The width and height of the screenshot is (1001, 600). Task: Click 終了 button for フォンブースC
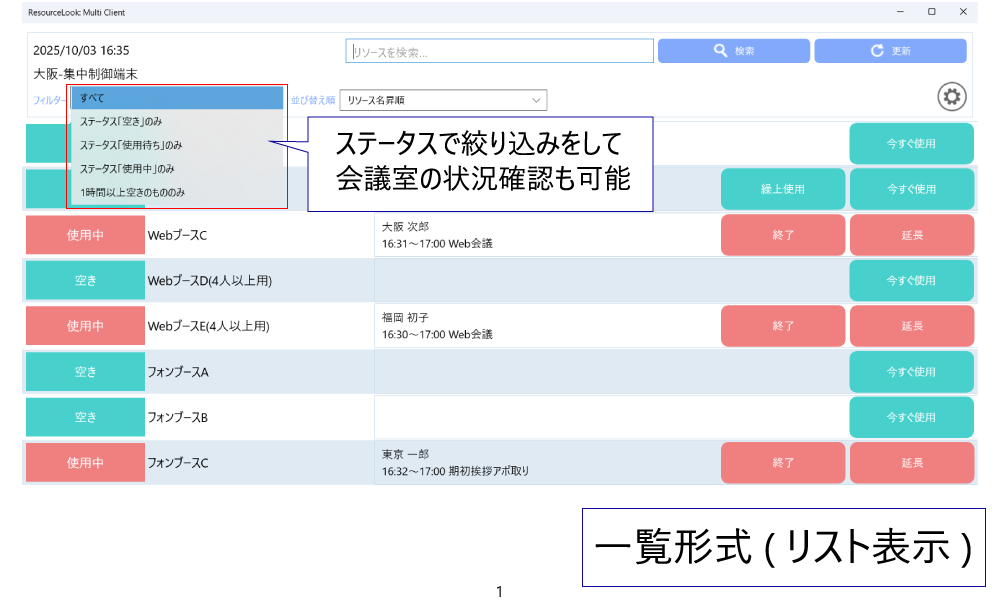pyautogui.click(x=783, y=463)
